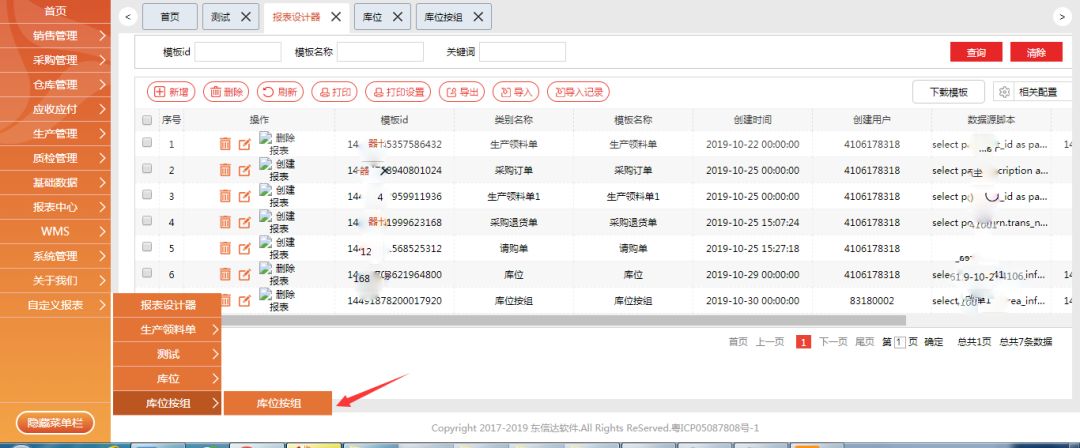This screenshot has height=448, width=1080.
Task: Click 删除报表 image in row 6
Action: click(278, 274)
